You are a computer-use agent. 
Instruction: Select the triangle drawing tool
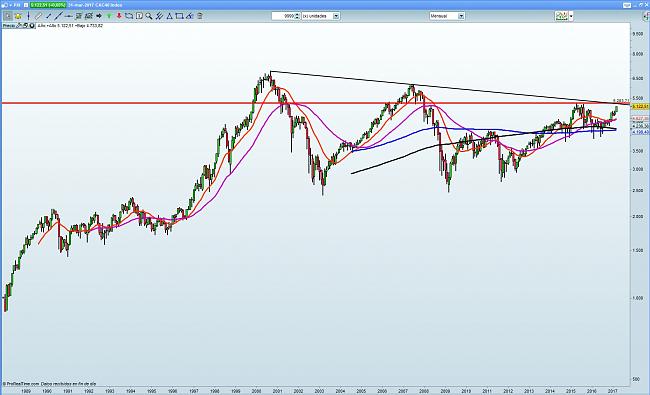(169, 16)
